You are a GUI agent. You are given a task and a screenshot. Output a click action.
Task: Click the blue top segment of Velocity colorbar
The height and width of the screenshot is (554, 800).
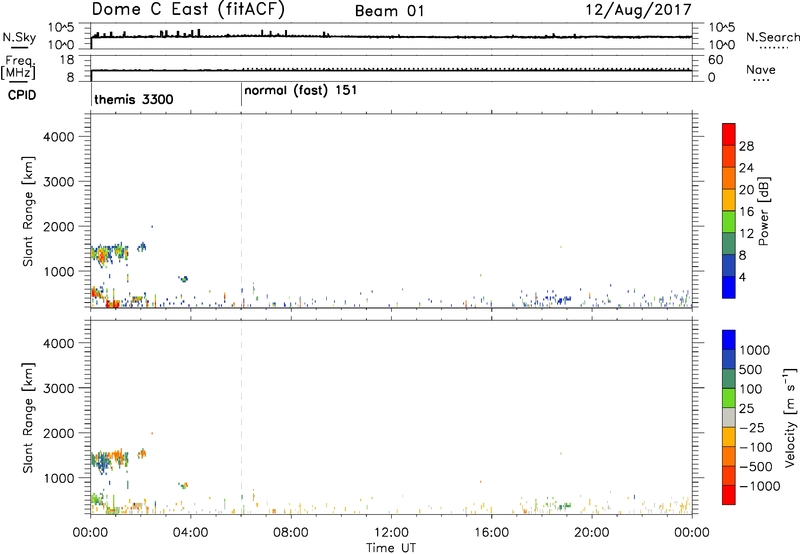729,340
